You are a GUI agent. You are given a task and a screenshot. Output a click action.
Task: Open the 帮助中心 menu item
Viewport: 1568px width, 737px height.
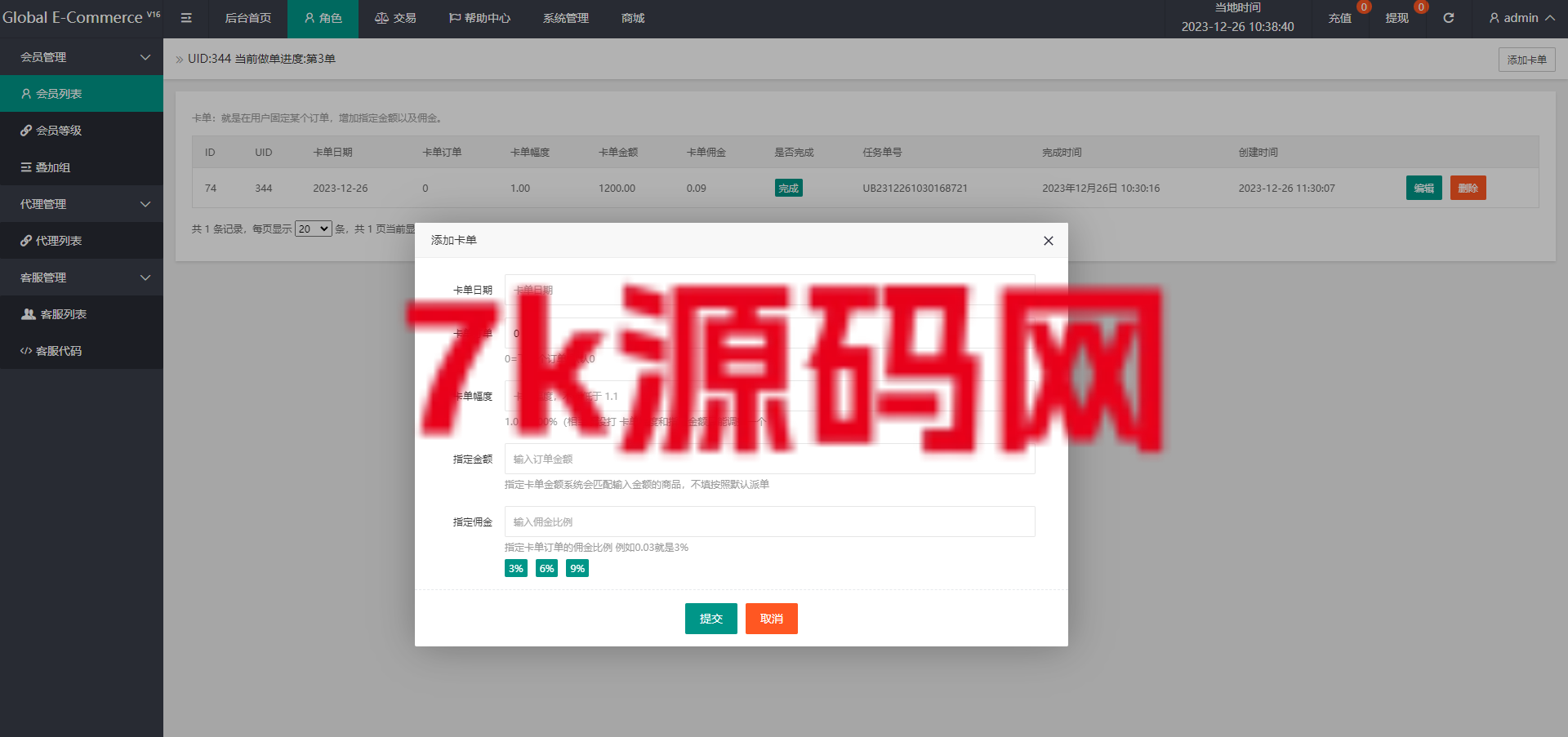pyautogui.click(x=479, y=18)
